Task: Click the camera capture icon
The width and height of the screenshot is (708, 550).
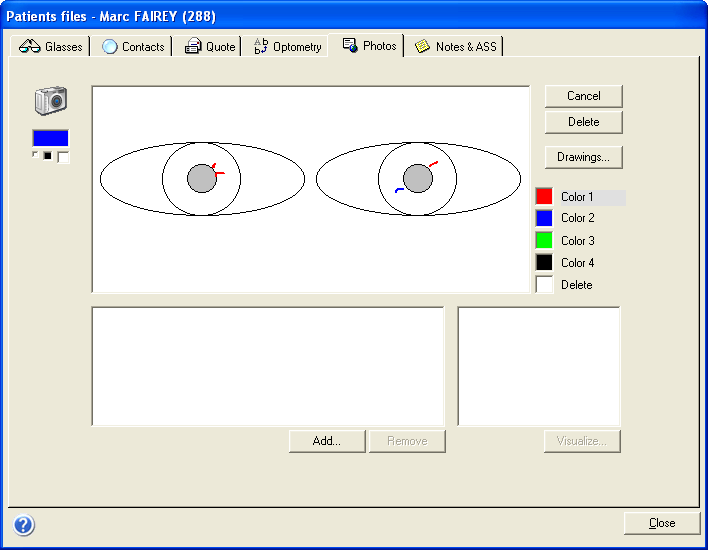Action: [50, 100]
